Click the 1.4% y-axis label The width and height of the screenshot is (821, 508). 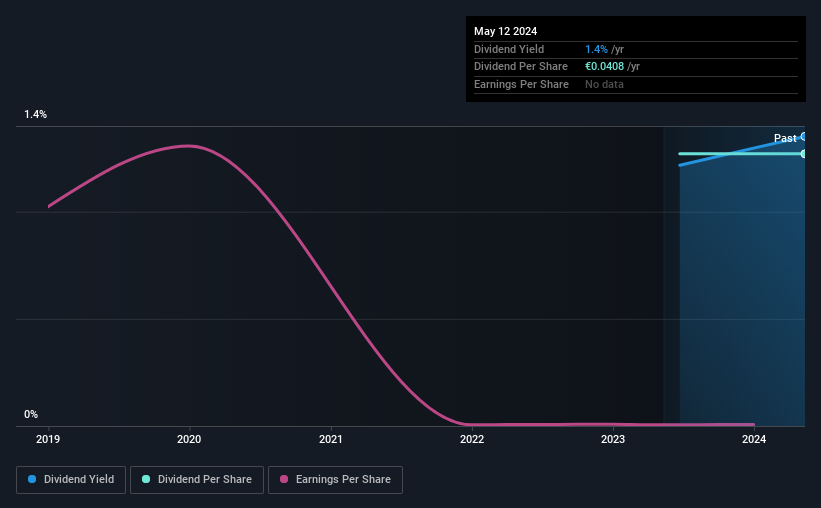(x=36, y=114)
